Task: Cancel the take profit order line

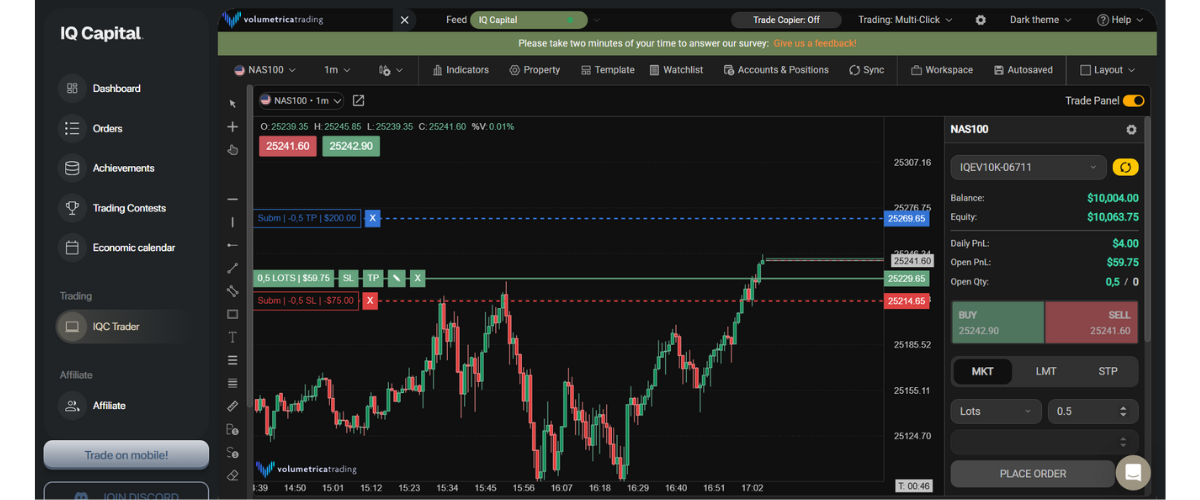Action: 372,218
